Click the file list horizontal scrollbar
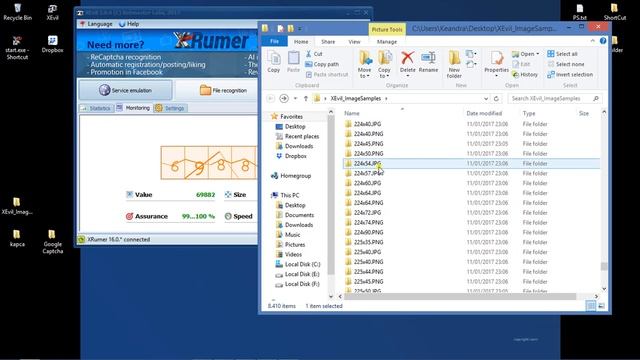640x360 pixels. pos(460,296)
